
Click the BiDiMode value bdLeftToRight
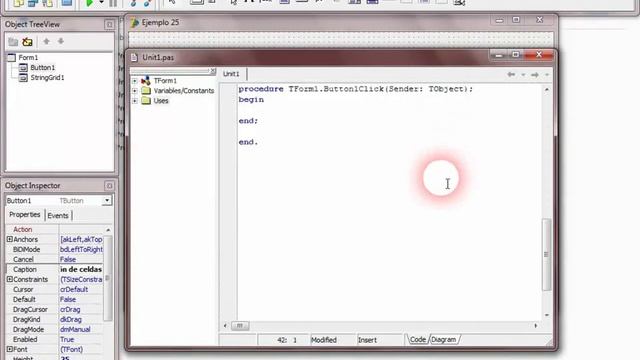[81, 249]
